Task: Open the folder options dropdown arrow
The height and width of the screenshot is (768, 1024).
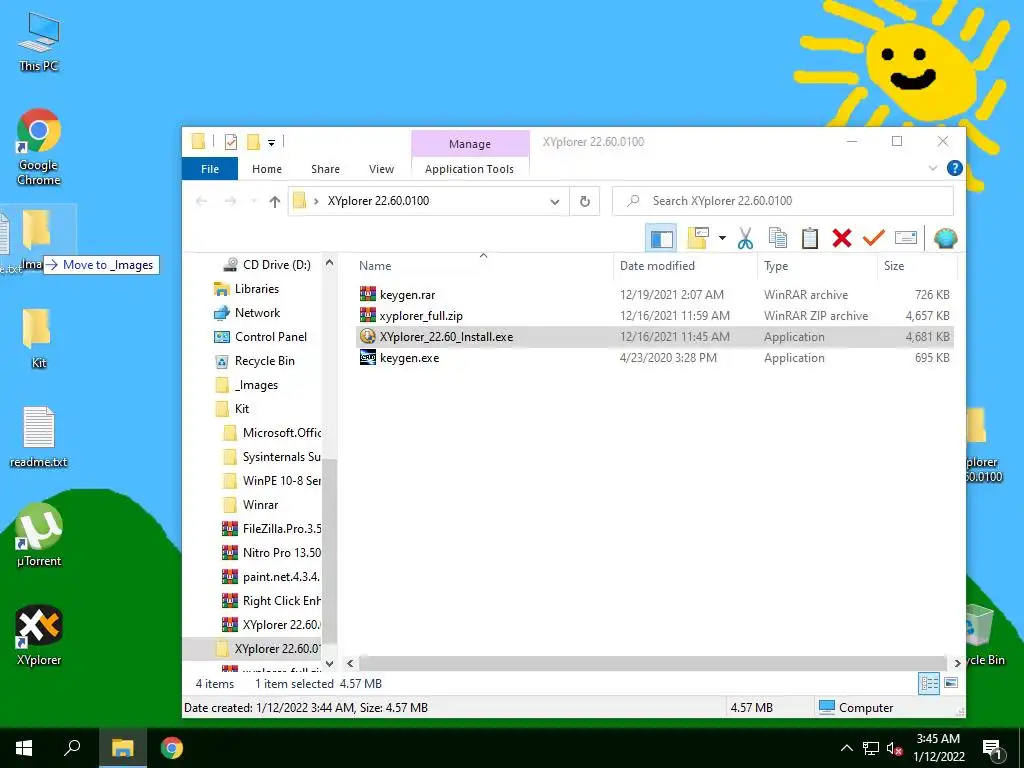Action: [x=722, y=238]
